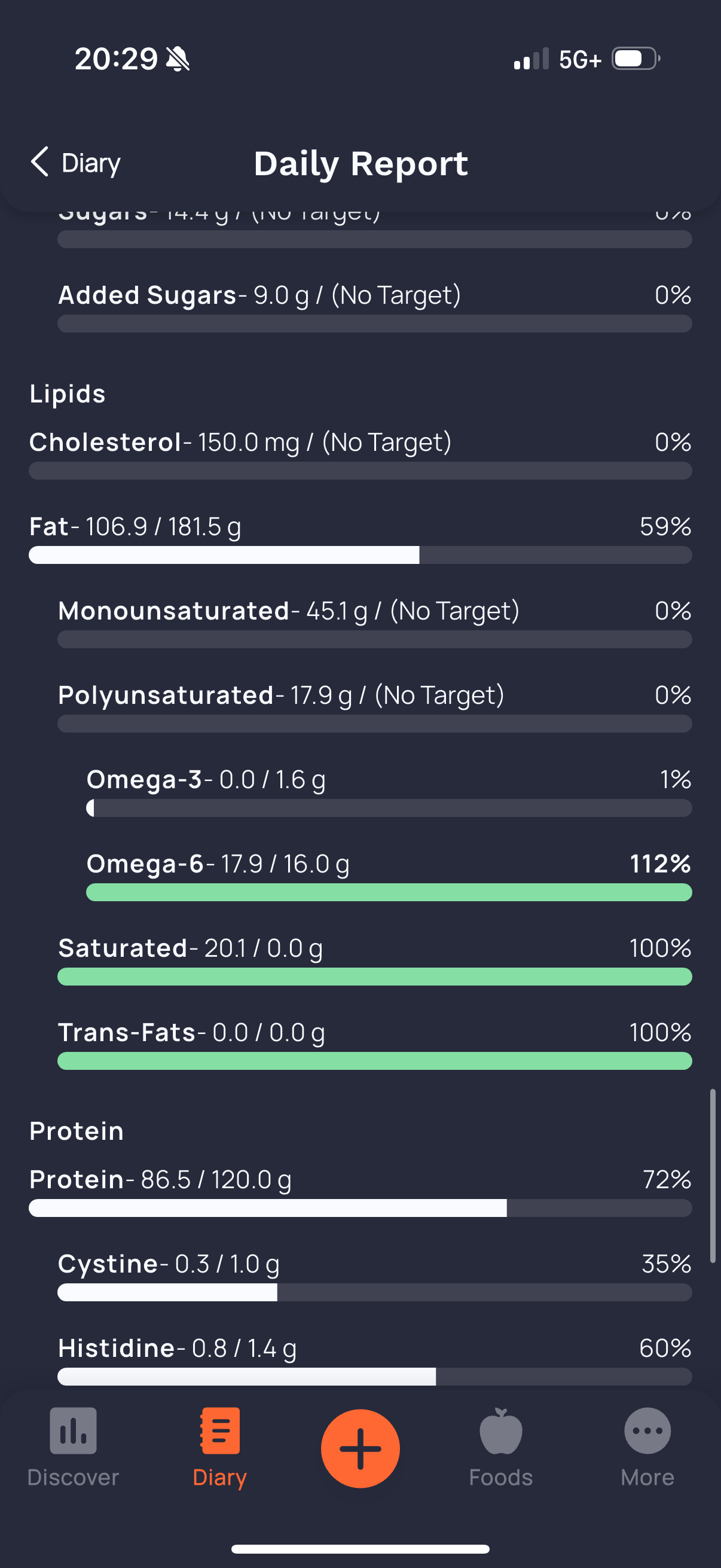Open the Discover bar chart icon
721x1568 pixels.
click(x=73, y=1430)
